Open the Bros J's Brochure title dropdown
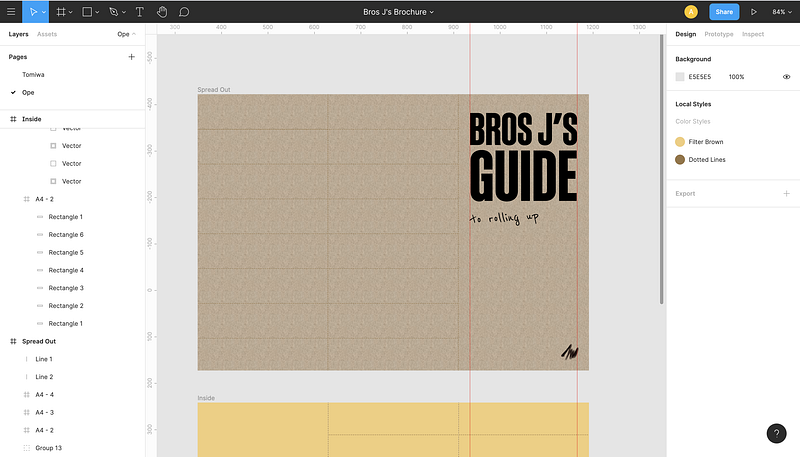 (399, 12)
